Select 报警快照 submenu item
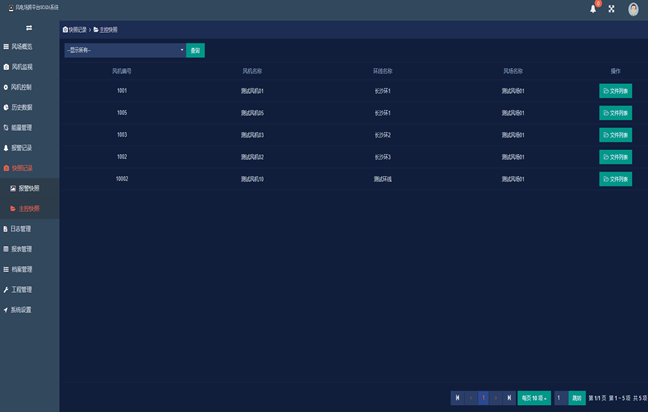648x412 pixels. 29,188
